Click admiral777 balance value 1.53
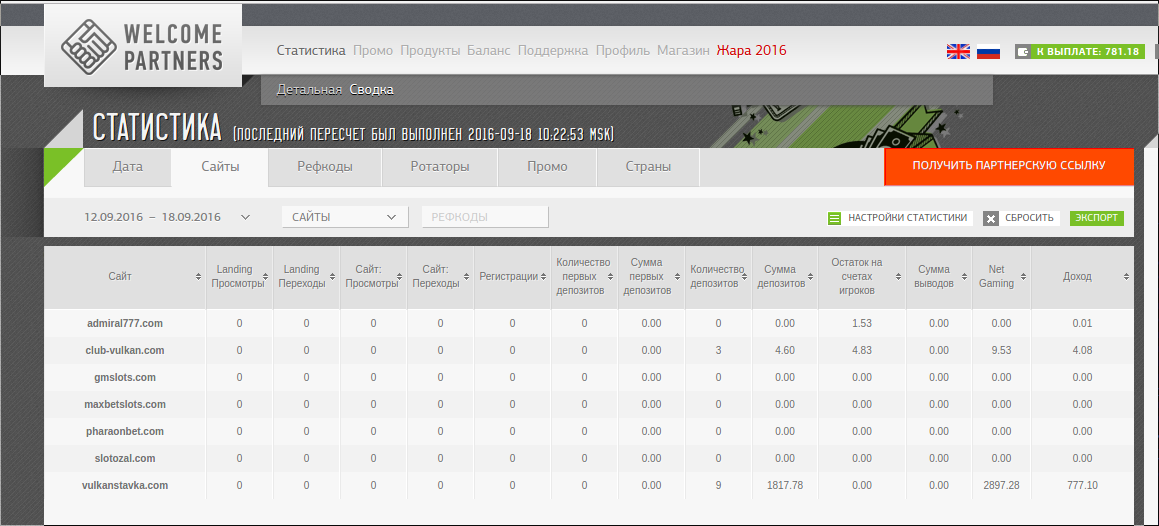The width and height of the screenshot is (1159, 526). click(x=862, y=324)
